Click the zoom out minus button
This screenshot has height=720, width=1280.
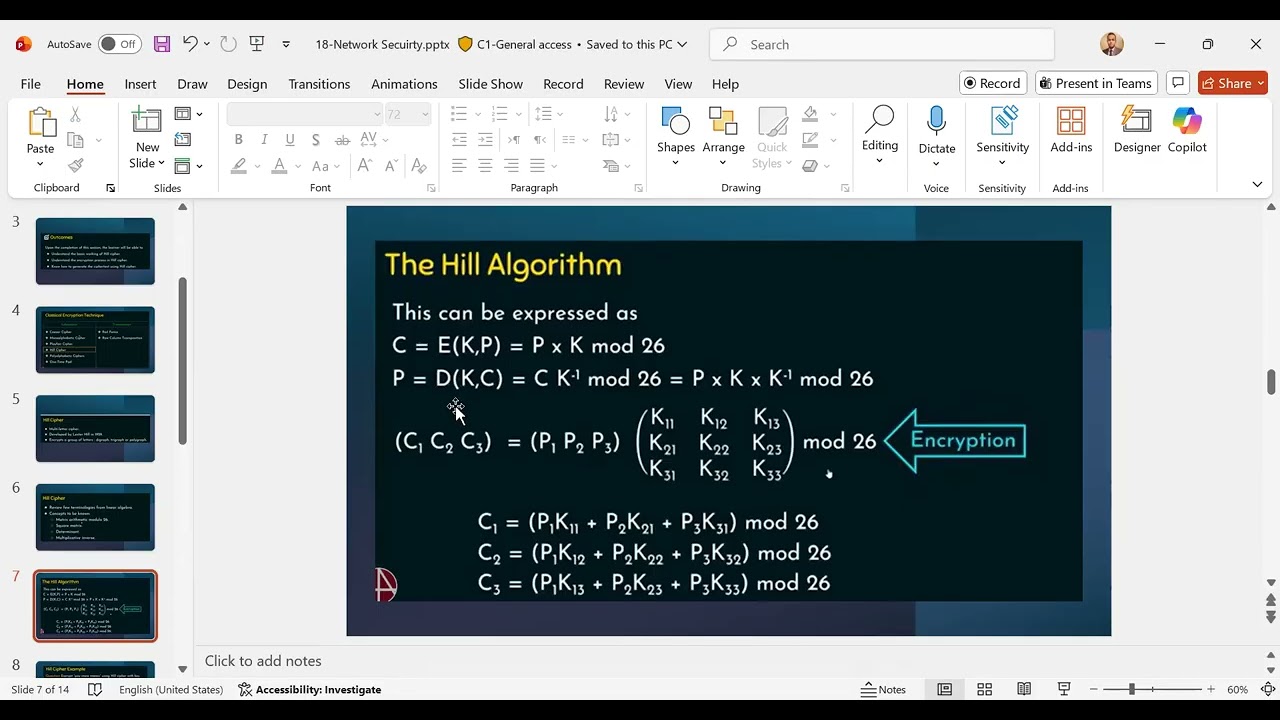1092,689
